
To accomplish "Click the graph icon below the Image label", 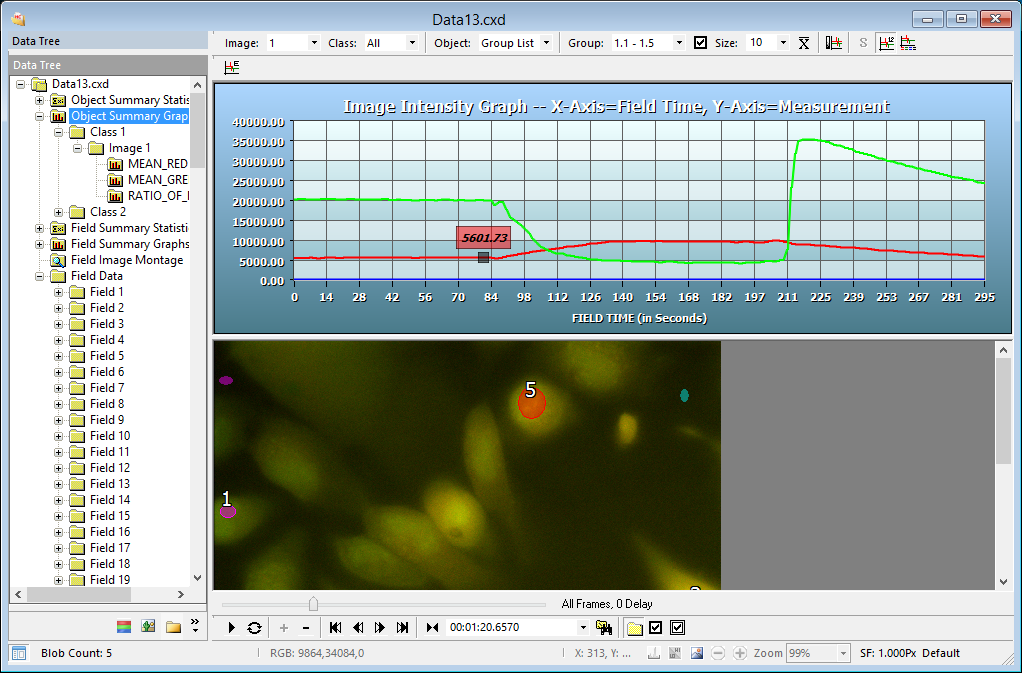I will point(232,68).
